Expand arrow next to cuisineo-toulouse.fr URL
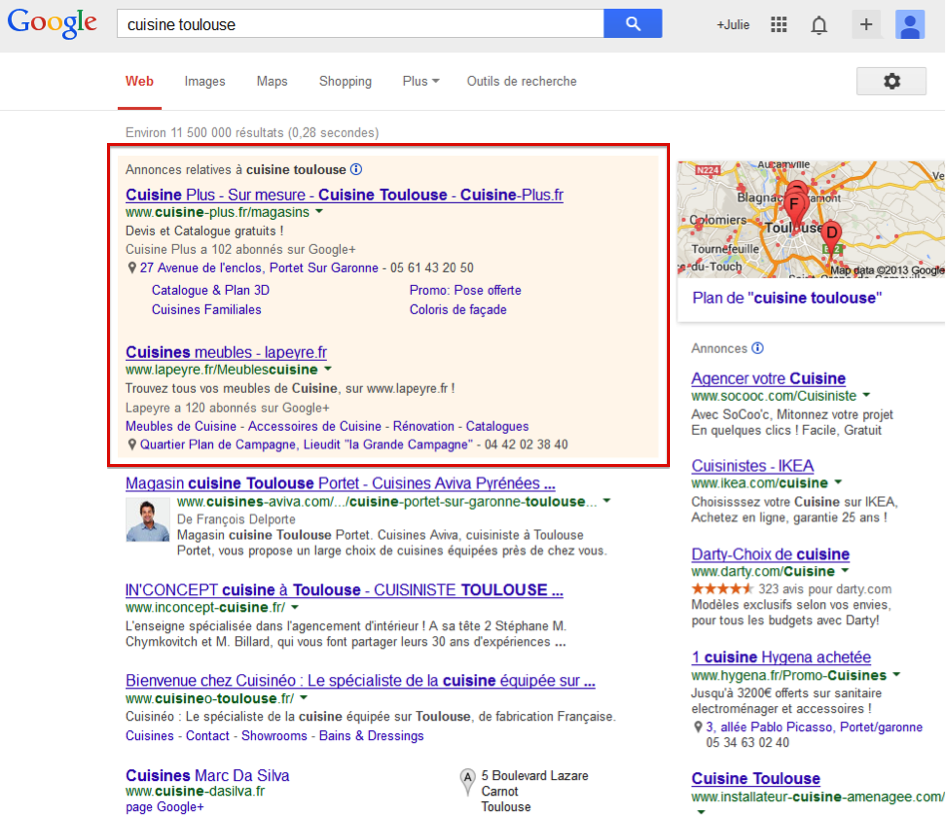 pos(303,697)
